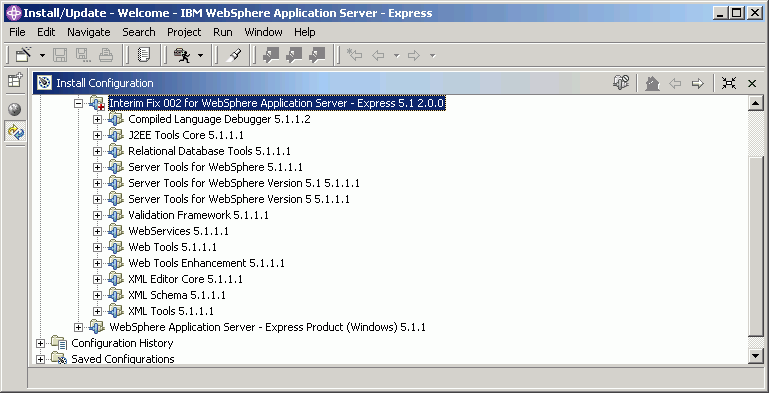The width and height of the screenshot is (769, 393).
Task: Select Server Tools for WebSphere Version 5.1
Action: (244, 183)
